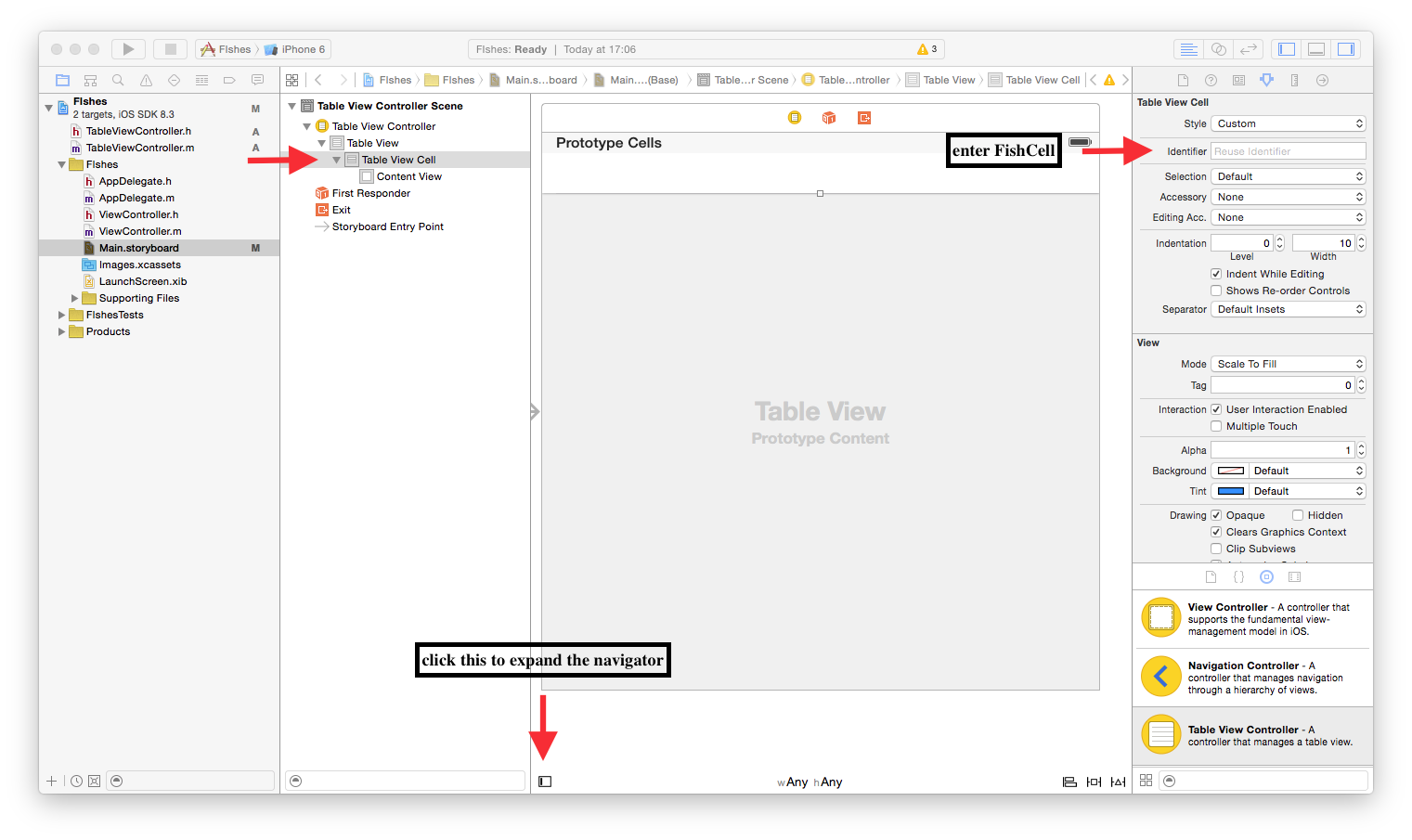Open the Object library icon
The image size is (1412, 840).
coord(1266,576)
